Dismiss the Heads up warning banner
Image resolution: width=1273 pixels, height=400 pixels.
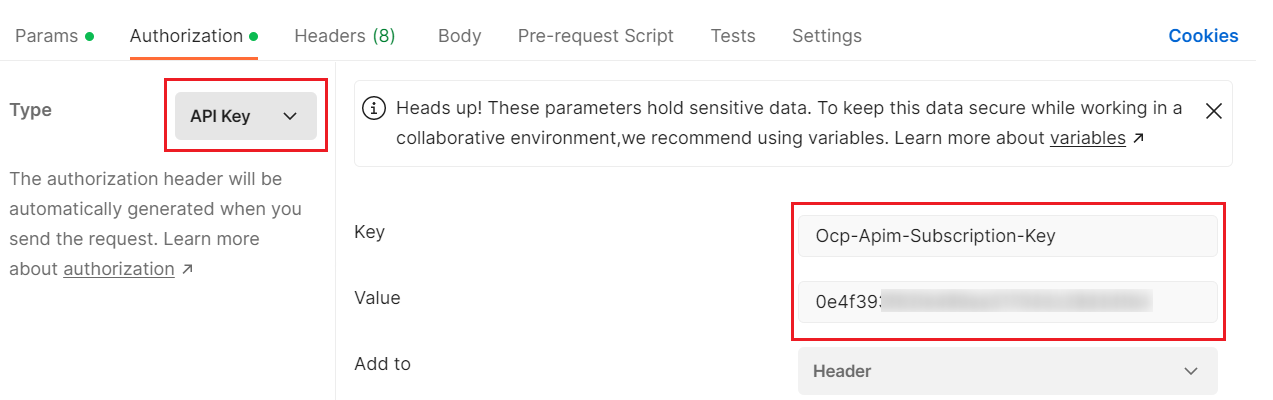[x=1214, y=111]
